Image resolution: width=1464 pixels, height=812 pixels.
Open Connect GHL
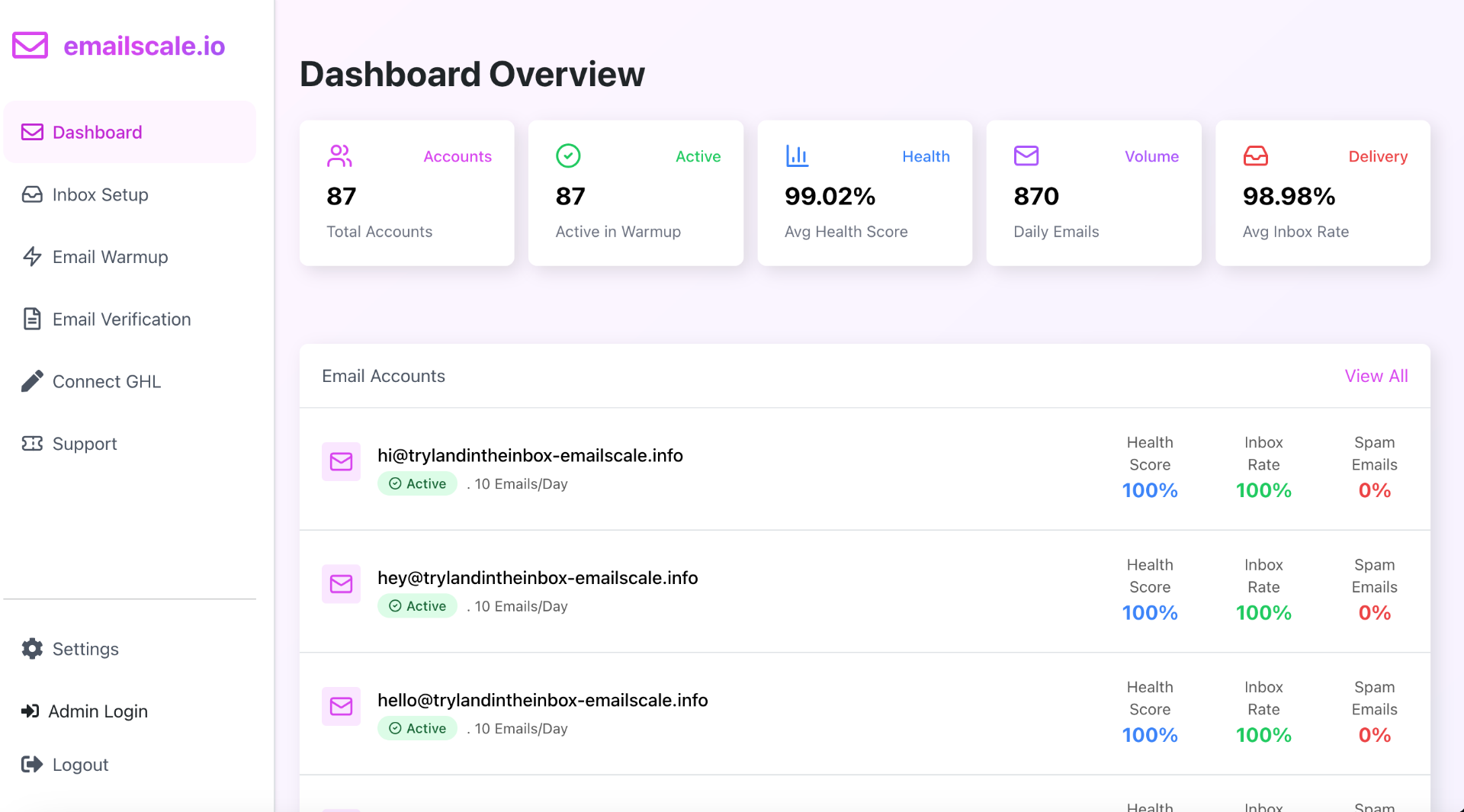point(130,381)
